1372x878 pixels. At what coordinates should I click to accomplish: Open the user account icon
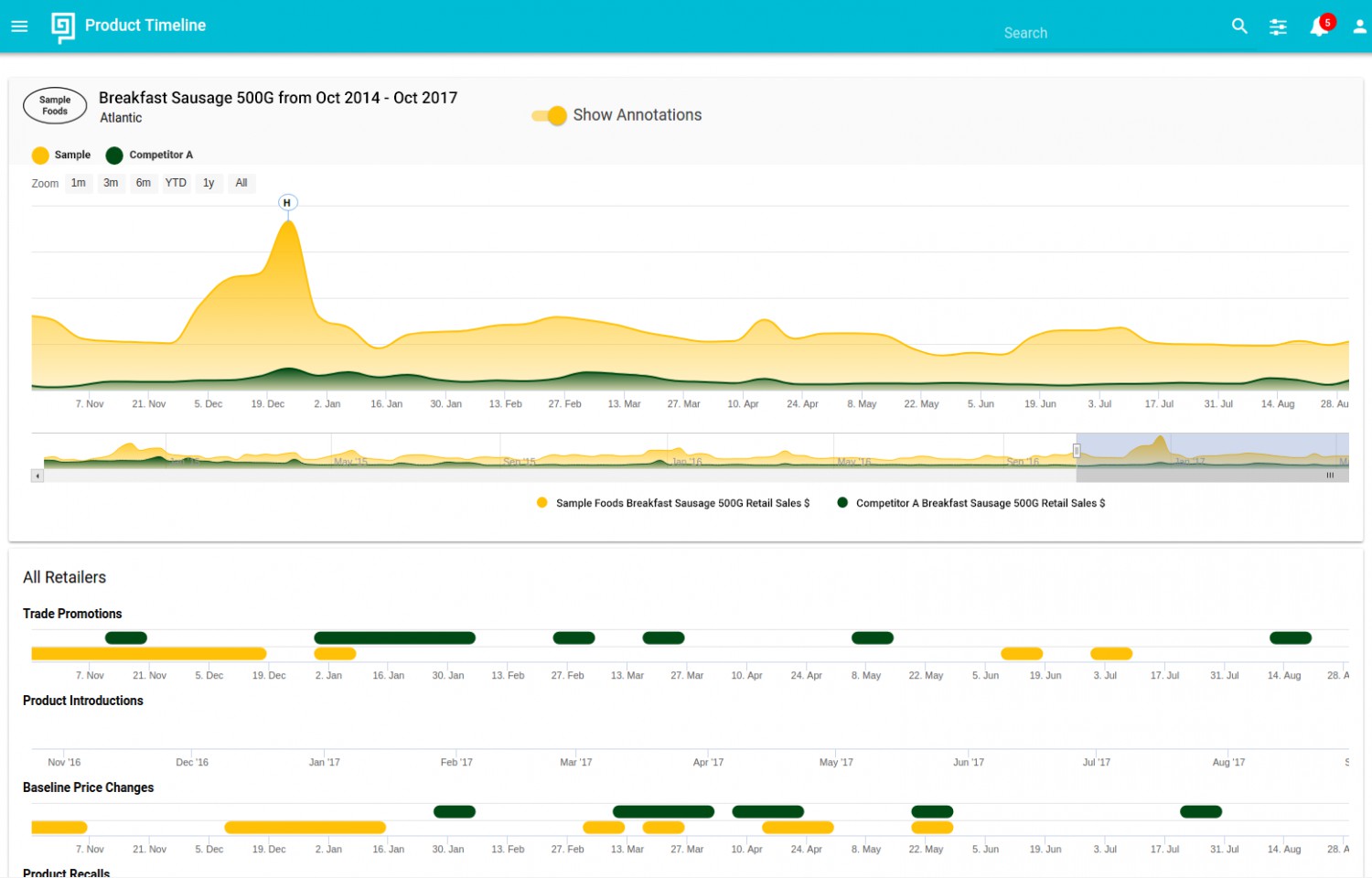point(1359,27)
